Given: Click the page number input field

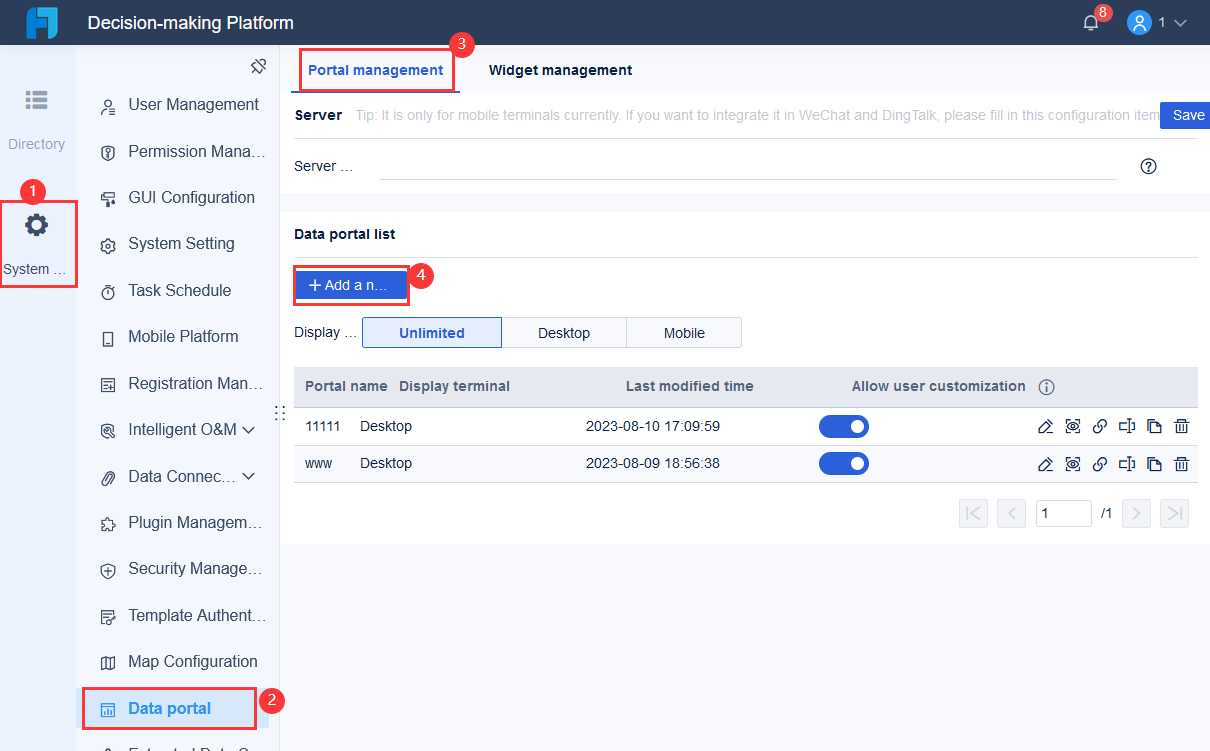Looking at the screenshot, I should coord(1063,512).
